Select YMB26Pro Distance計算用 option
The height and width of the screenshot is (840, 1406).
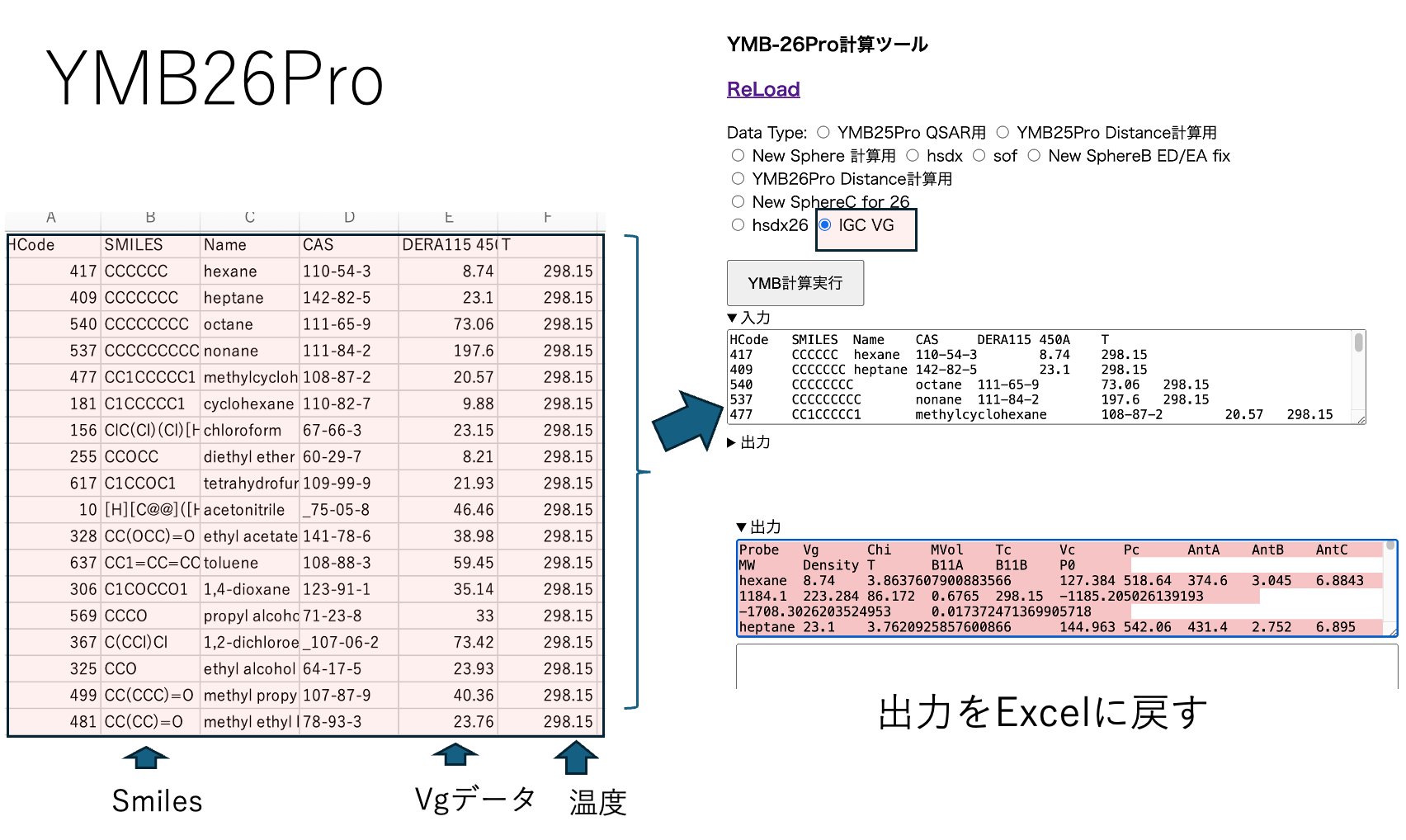click(738, 179)
